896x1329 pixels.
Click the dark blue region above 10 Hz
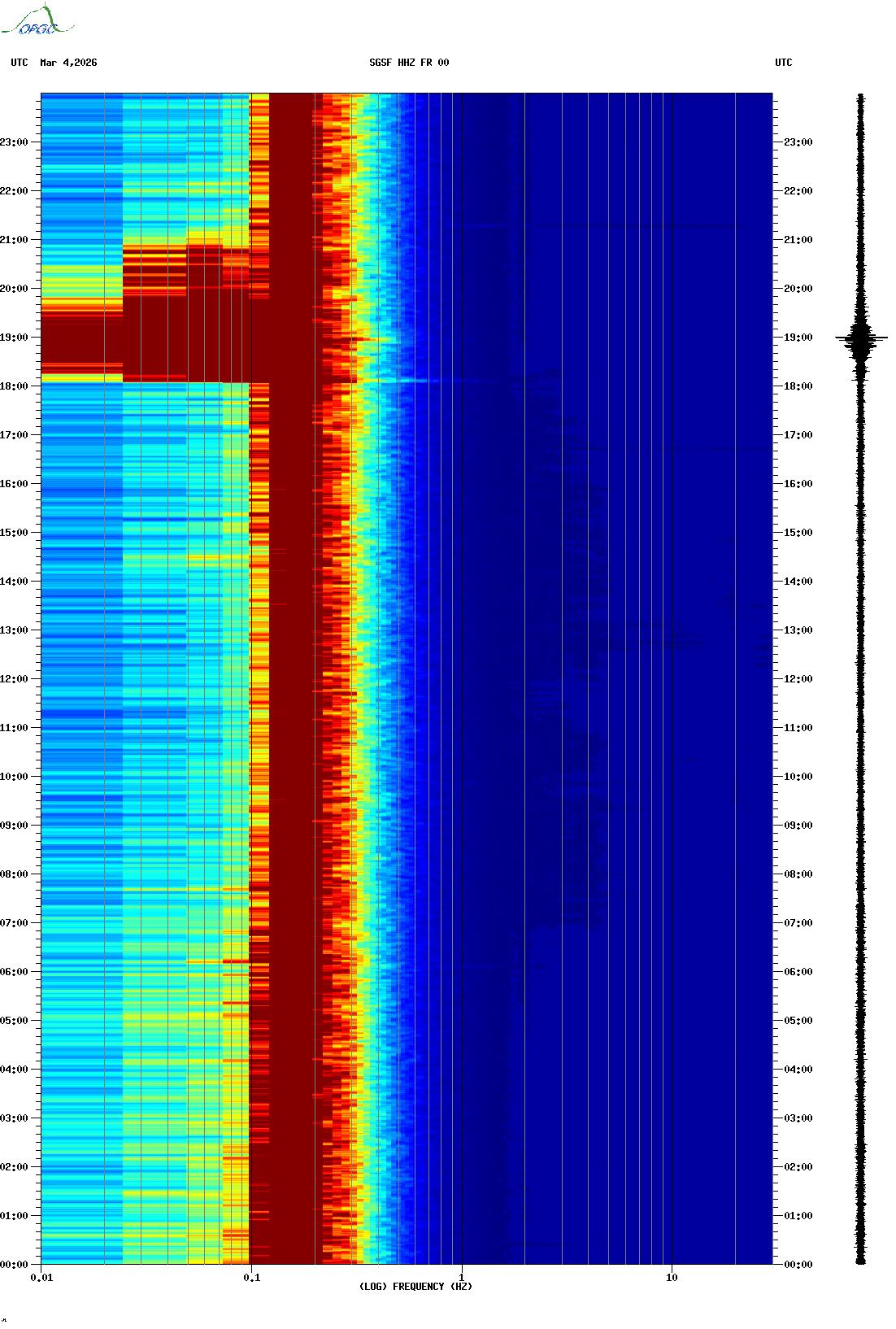(722, 679)
